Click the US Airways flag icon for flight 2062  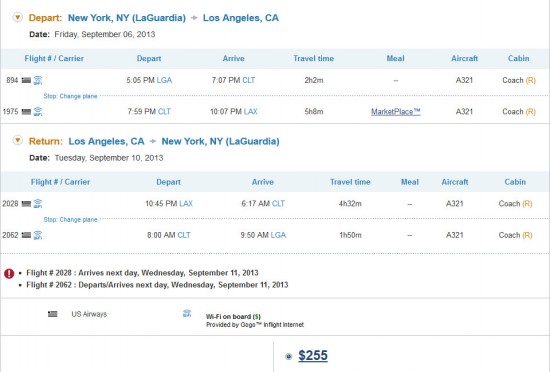click(26, 235)
